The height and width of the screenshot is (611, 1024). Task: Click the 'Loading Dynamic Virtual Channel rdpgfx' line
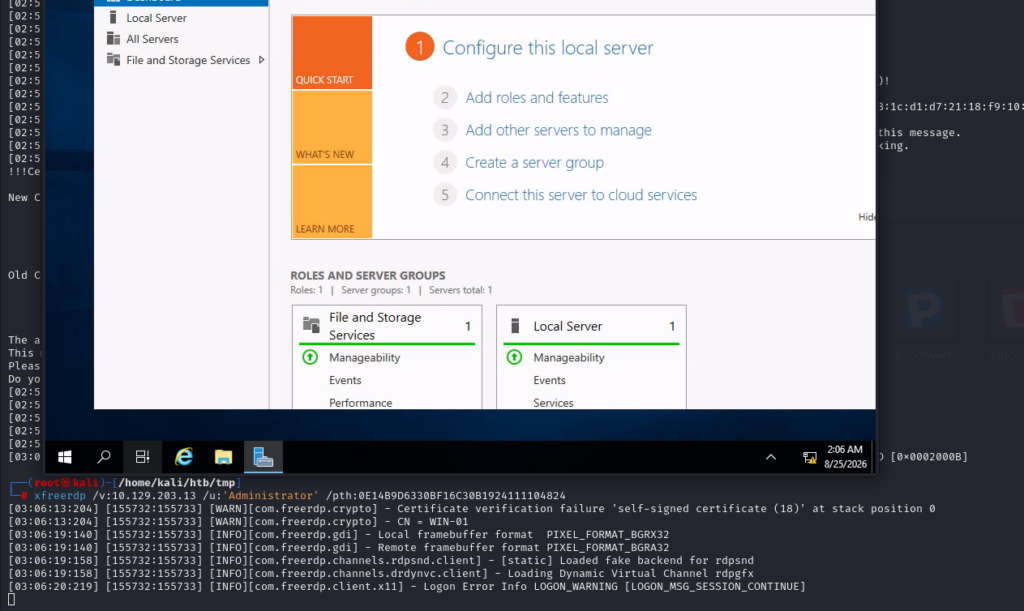point(381,573)
